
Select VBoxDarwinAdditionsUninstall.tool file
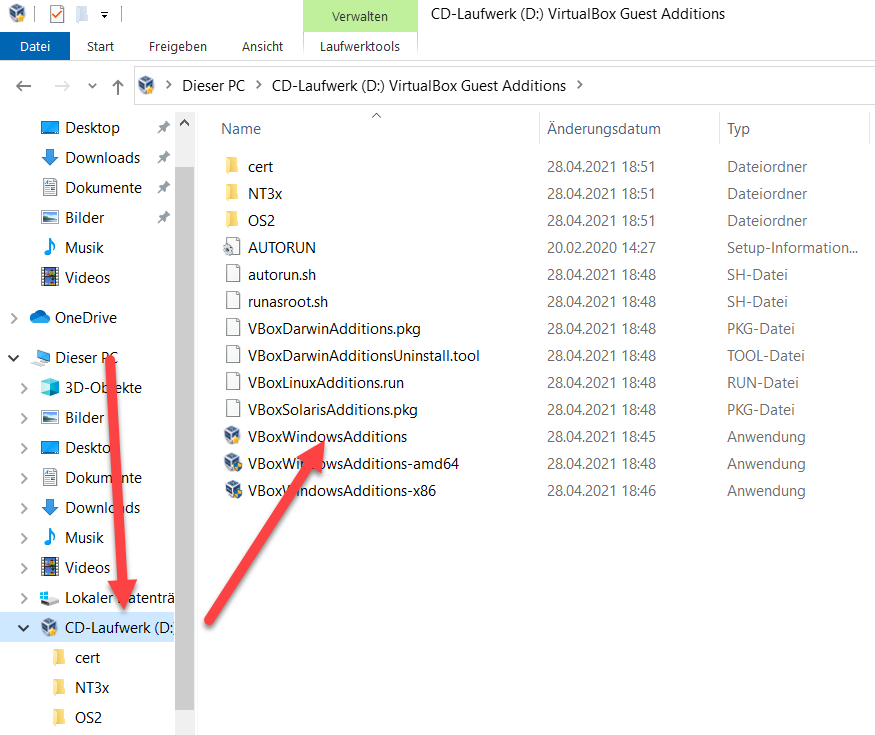[364, 356]
